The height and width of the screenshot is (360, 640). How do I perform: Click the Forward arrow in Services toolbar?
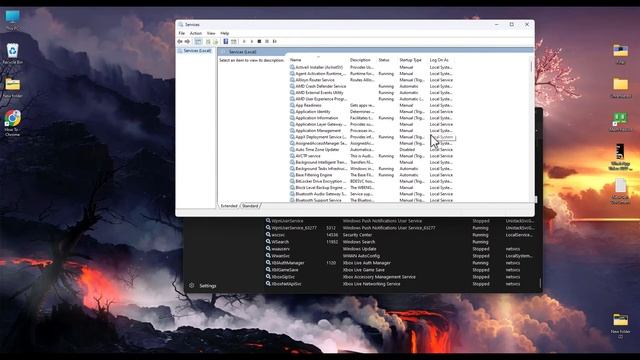click(187, 42)
